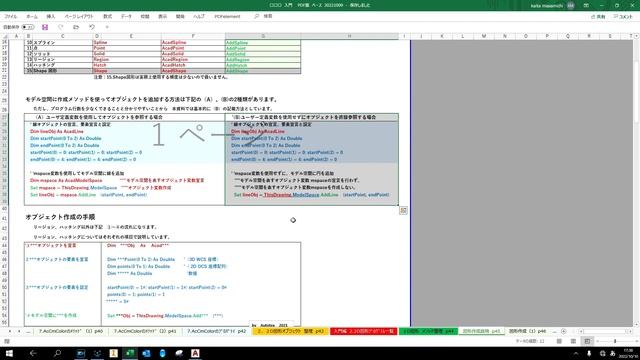640x360 pixels.
Task: Click the オブジェクト作成の手順 heading cell
Action: point(60,217)
